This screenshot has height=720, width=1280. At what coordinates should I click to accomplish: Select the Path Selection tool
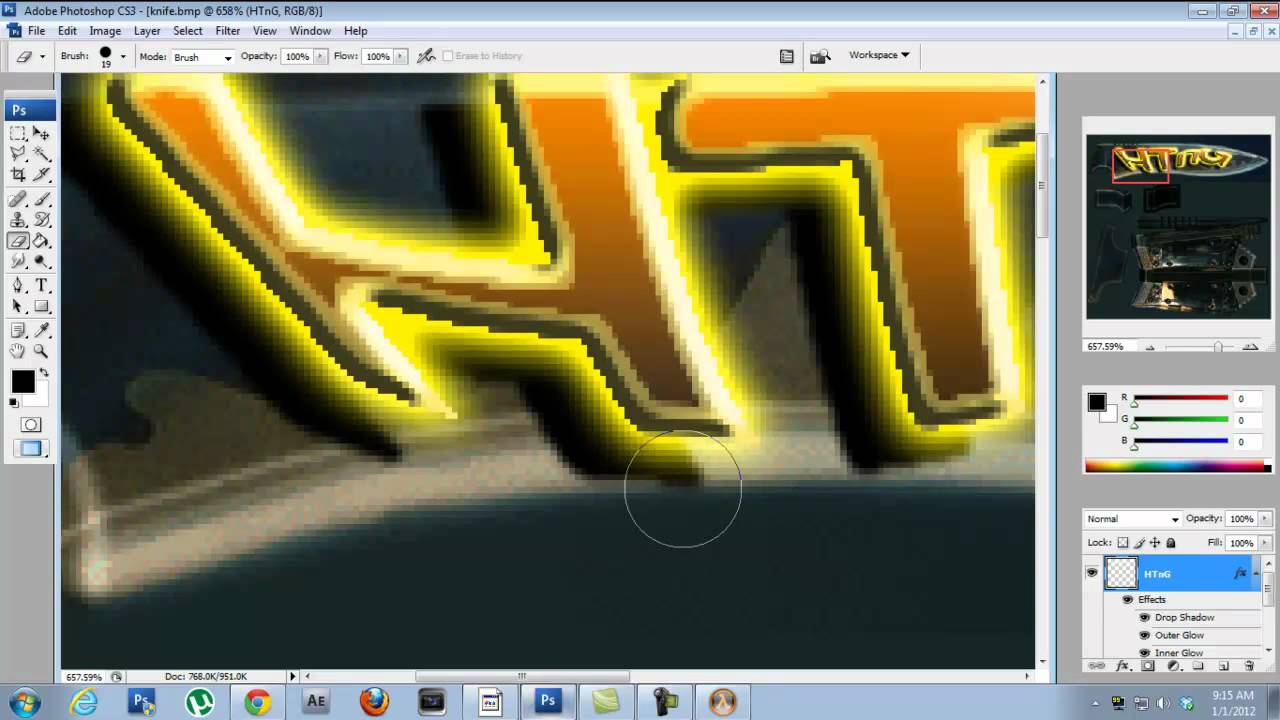point(18,307)
